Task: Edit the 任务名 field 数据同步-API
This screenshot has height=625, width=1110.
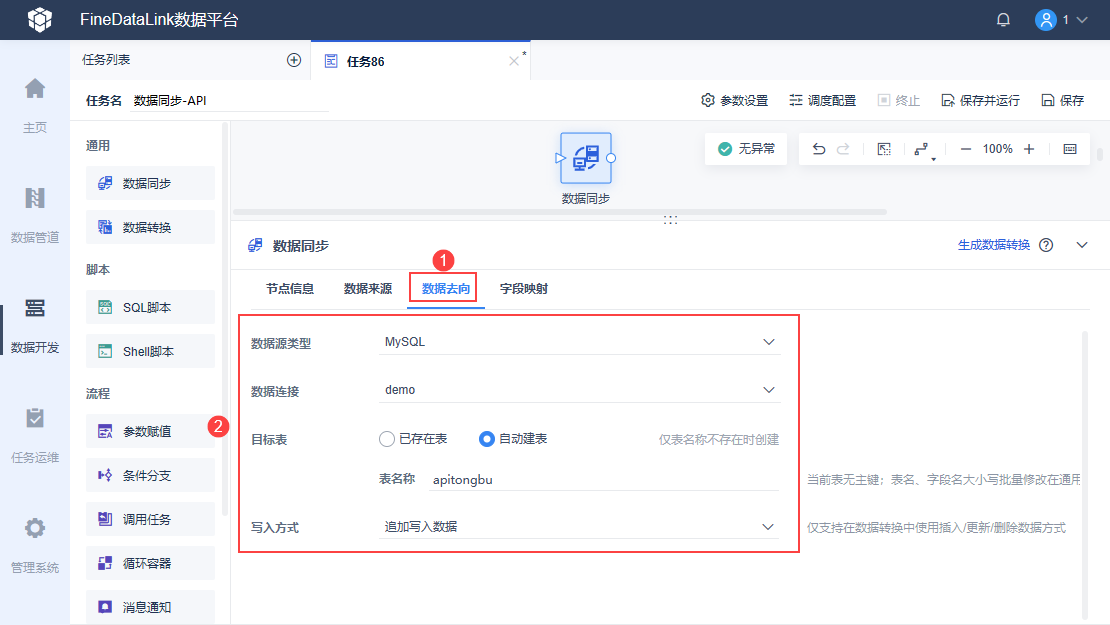Action: coord(230,101)
